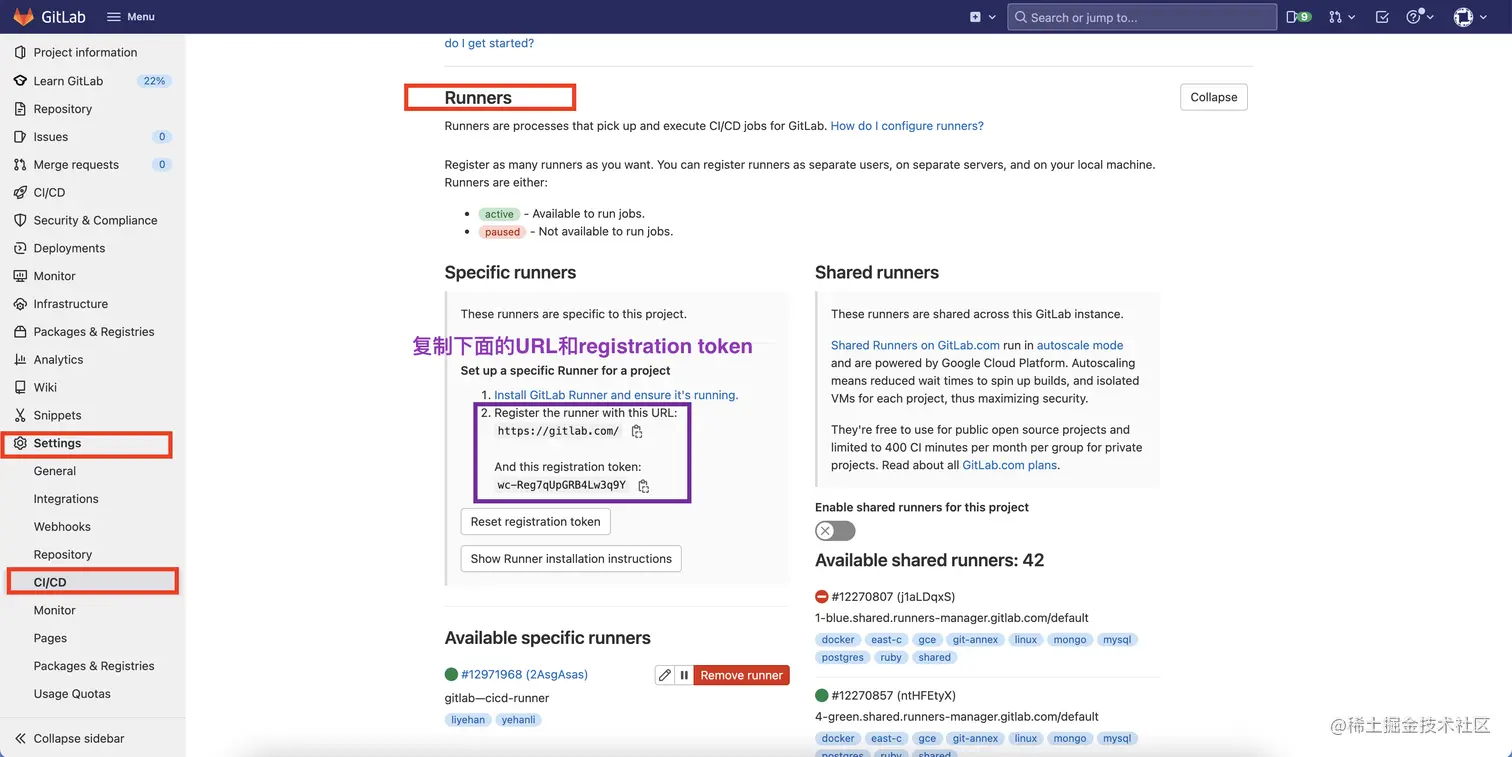Focus the Search or jump to field
The height and width of the screenshot is (757, 1512).
tap(1142, 17)
